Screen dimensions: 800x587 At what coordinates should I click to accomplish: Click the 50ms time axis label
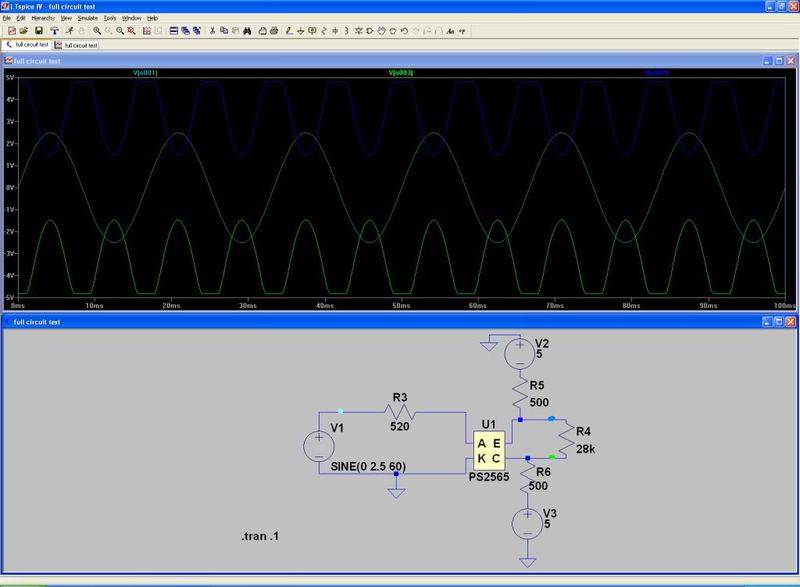pyautogui.click(x=401, y=305)
